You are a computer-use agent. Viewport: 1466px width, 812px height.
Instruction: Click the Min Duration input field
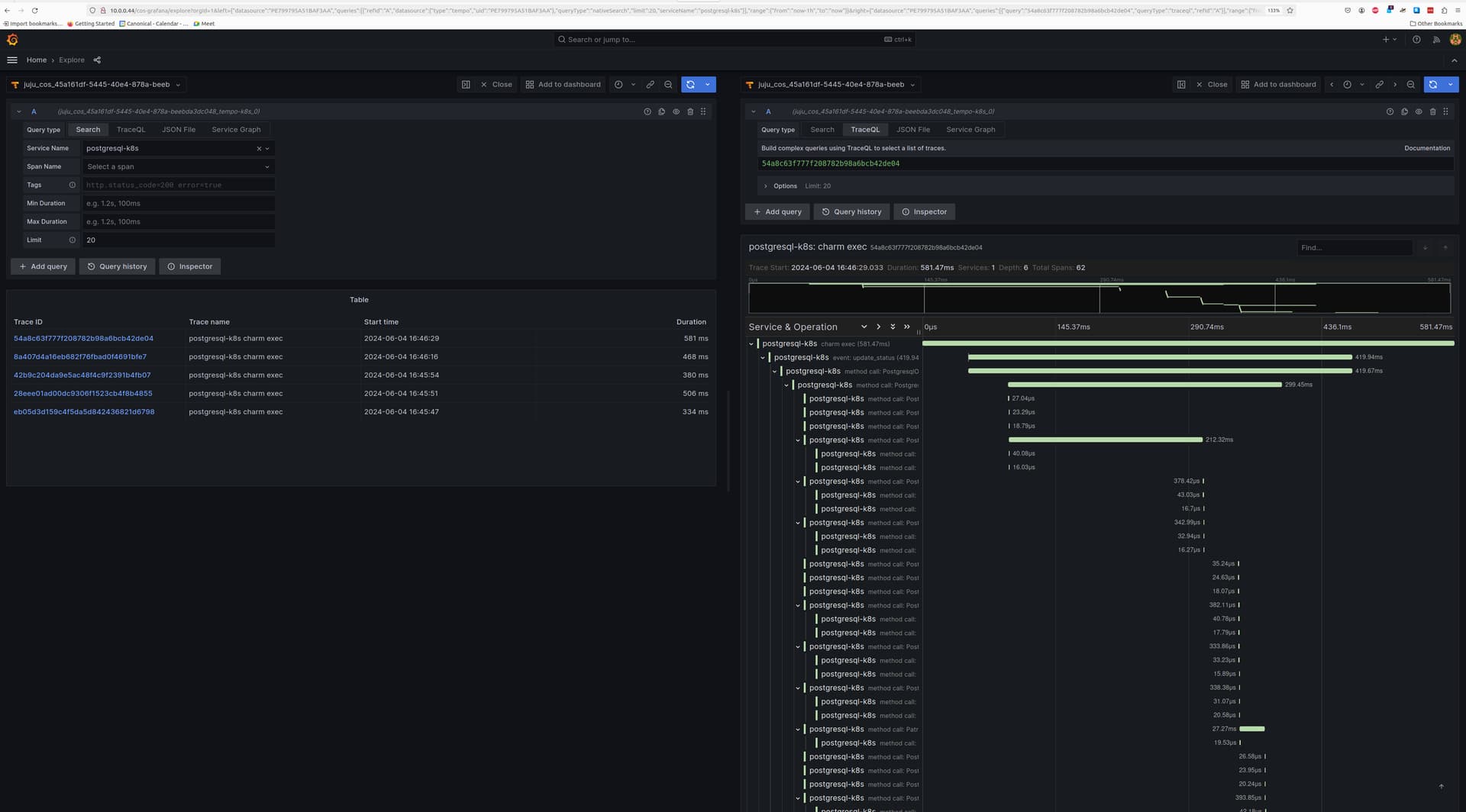click(178, 204)
